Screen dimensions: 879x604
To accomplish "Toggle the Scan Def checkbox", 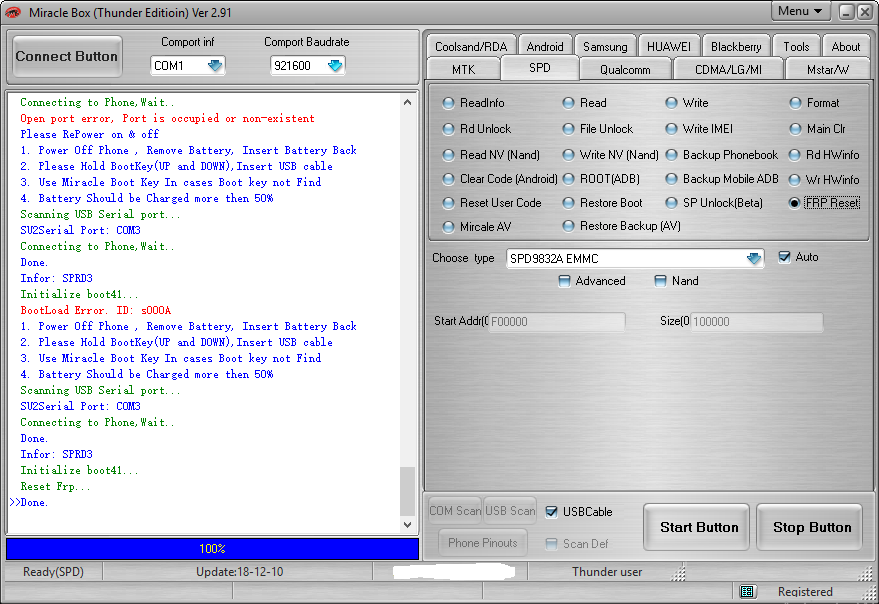I will point(552,543).
